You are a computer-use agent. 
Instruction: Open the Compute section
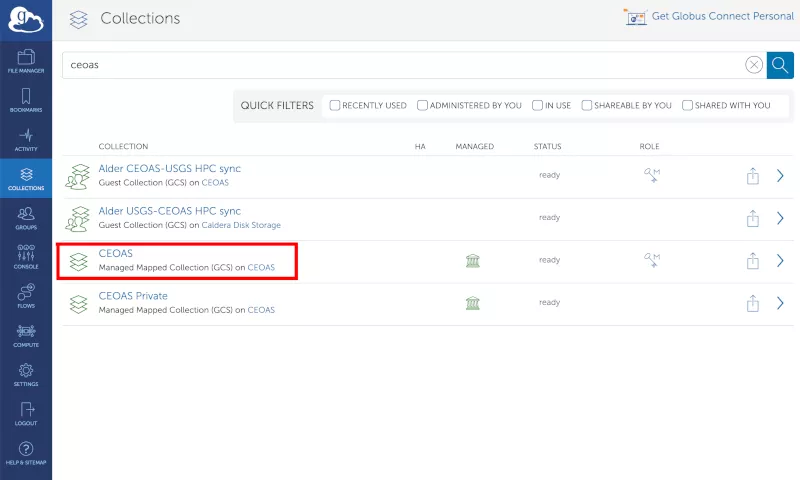[26, 336]
